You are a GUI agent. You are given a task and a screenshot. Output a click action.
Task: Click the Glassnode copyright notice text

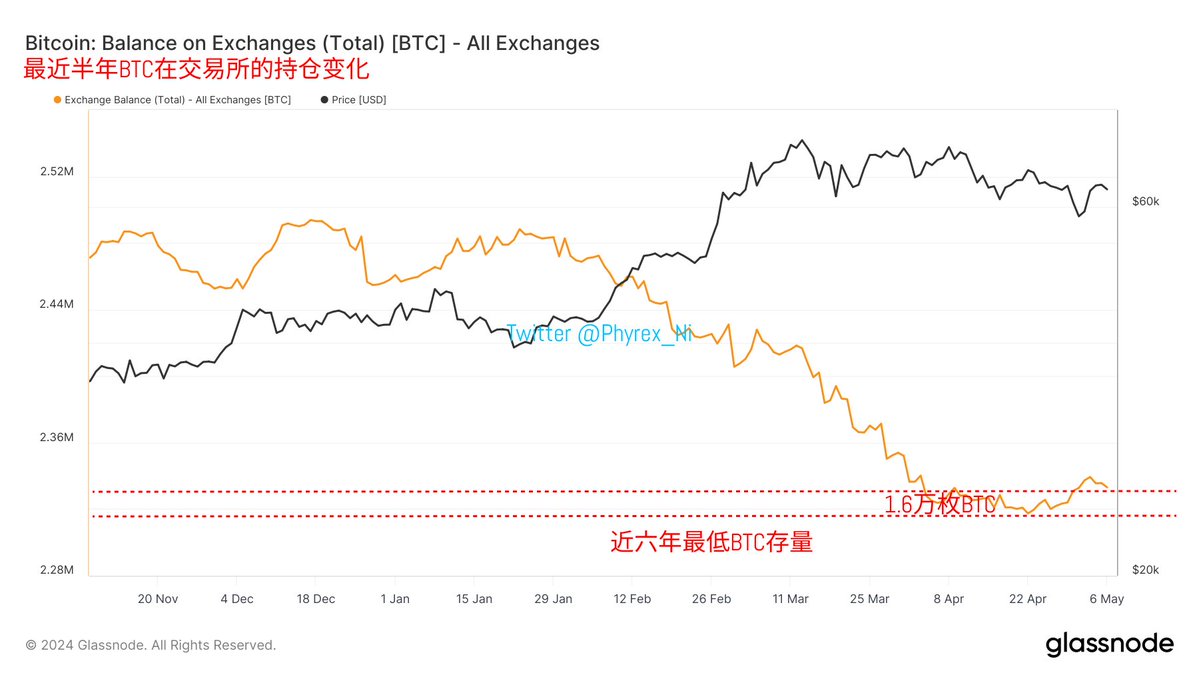coord(151,645)
